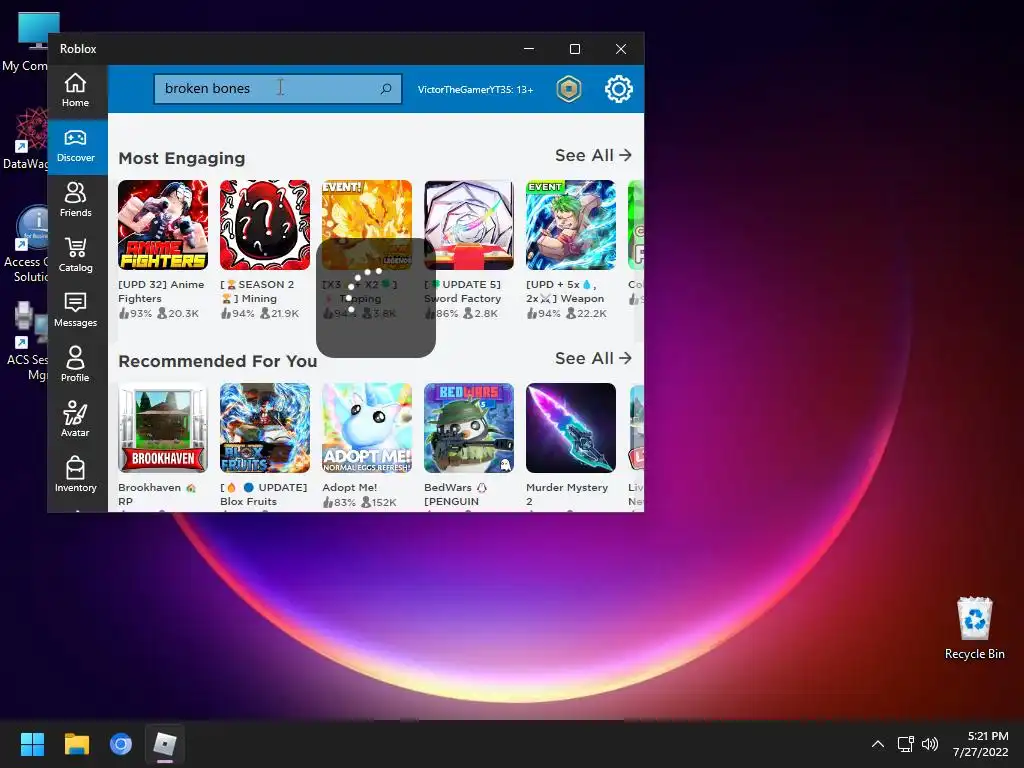The height and width of the screenshot is (768, 1024).
Task: Open the Sword Factory game thumbnail
Action: tap(469, 225)
